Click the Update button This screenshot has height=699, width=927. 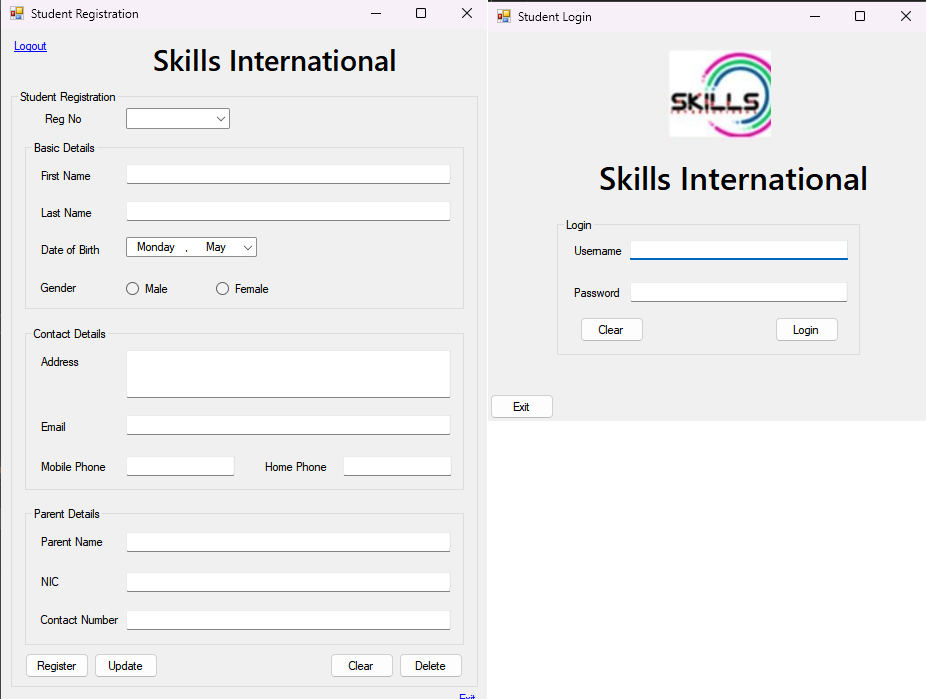(125, 666)
